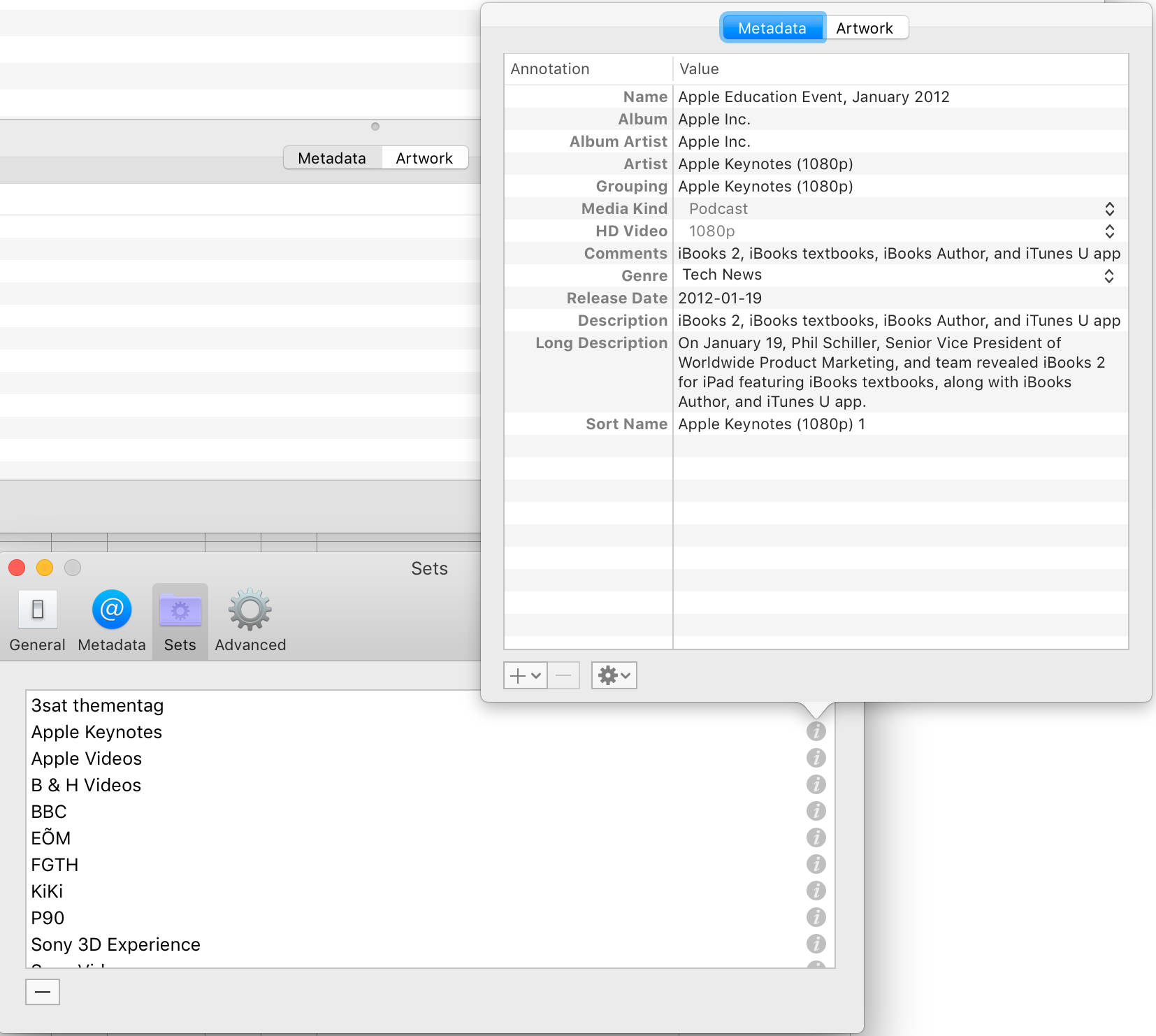
Task: Show info for the KiKi set
Action: pos(816,891)
